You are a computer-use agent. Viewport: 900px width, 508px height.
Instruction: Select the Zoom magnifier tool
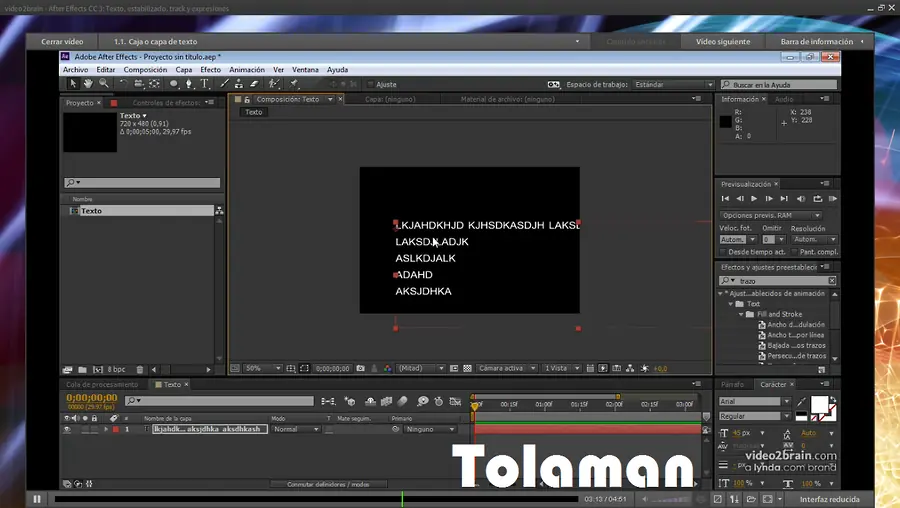[103, 85]
